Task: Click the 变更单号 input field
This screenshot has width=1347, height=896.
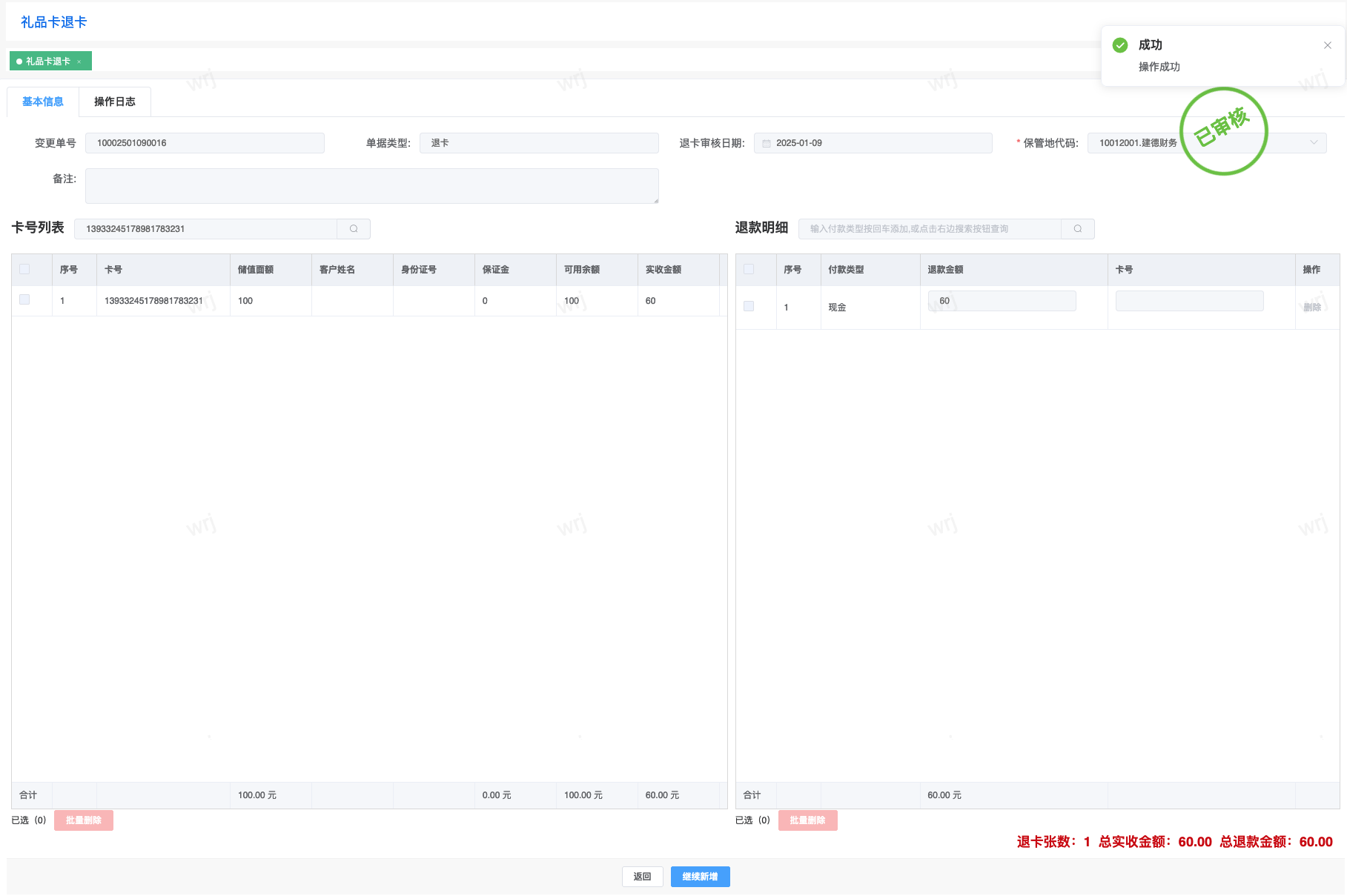Action: (x=205, y=143)
